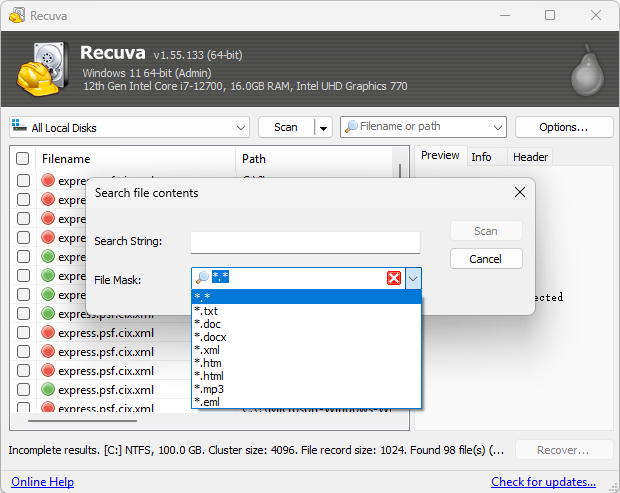The image size is (620, 493).
Task: Select *.txt from the File Mask list
Action: [x=306, y=311]
